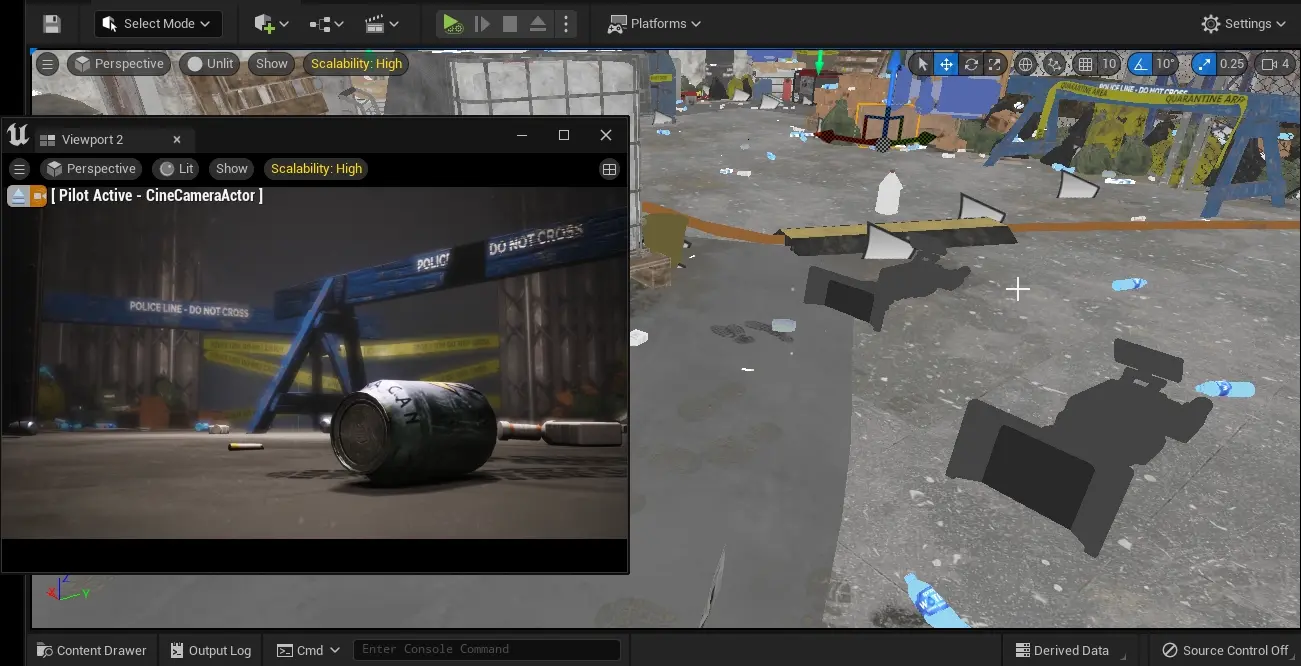Open the Viewport 2 hamburger options menu
1301x666 pixels.
19,169
